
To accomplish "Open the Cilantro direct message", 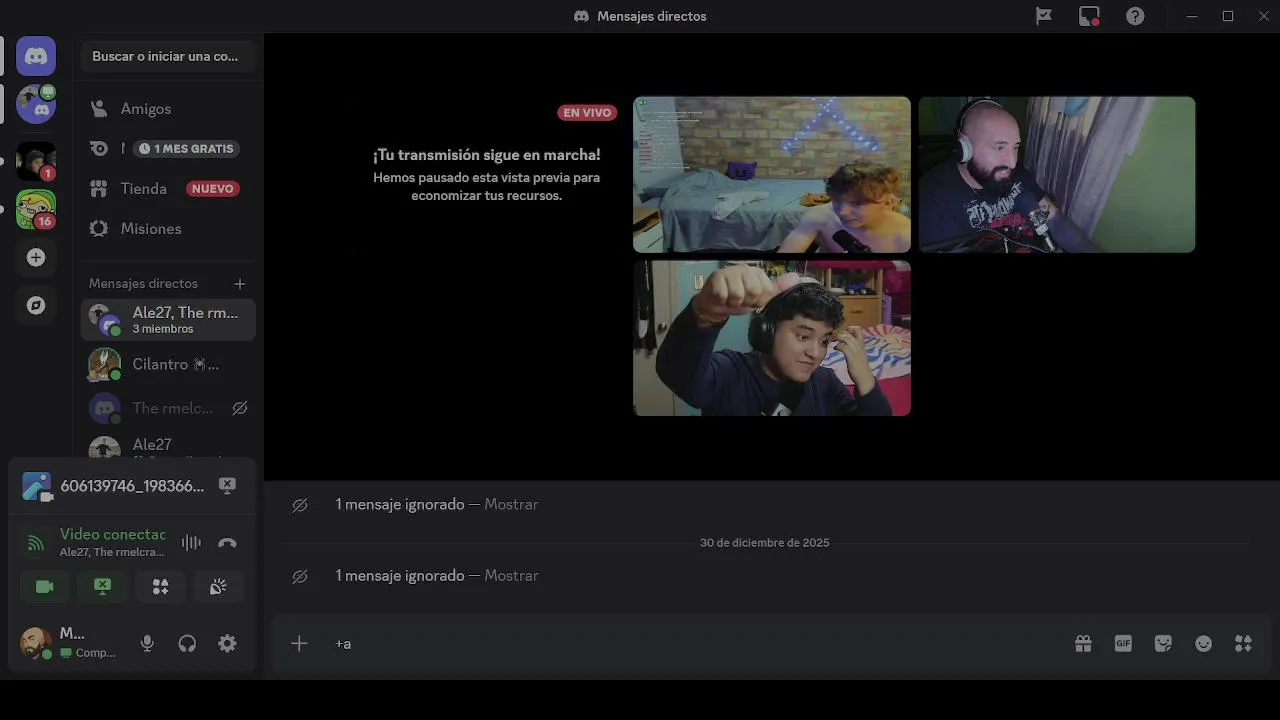I will coord(168,364).
